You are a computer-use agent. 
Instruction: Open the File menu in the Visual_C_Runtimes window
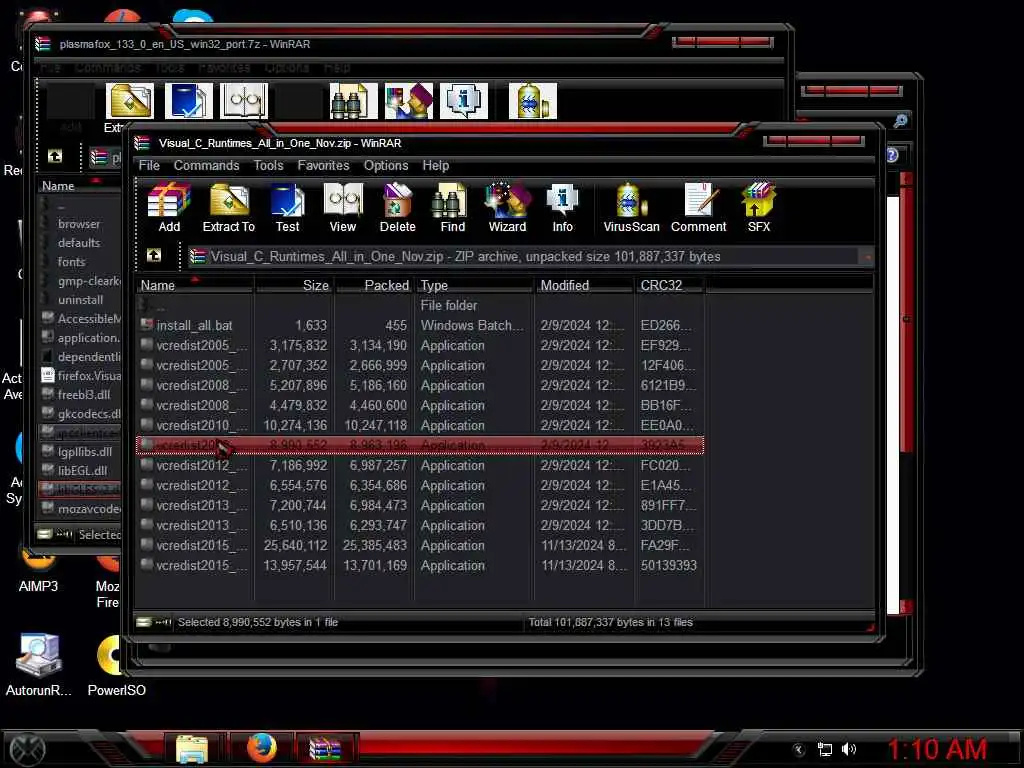[x=149, y=165]
